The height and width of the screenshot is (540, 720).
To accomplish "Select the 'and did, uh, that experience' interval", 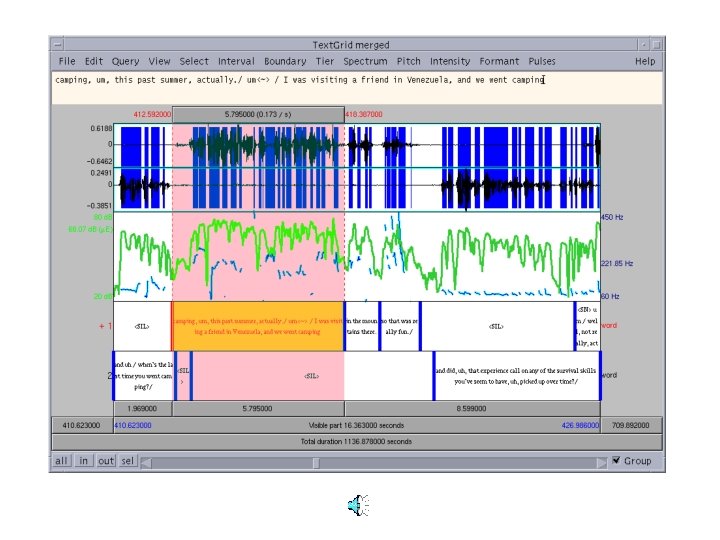I will point(517,376).
